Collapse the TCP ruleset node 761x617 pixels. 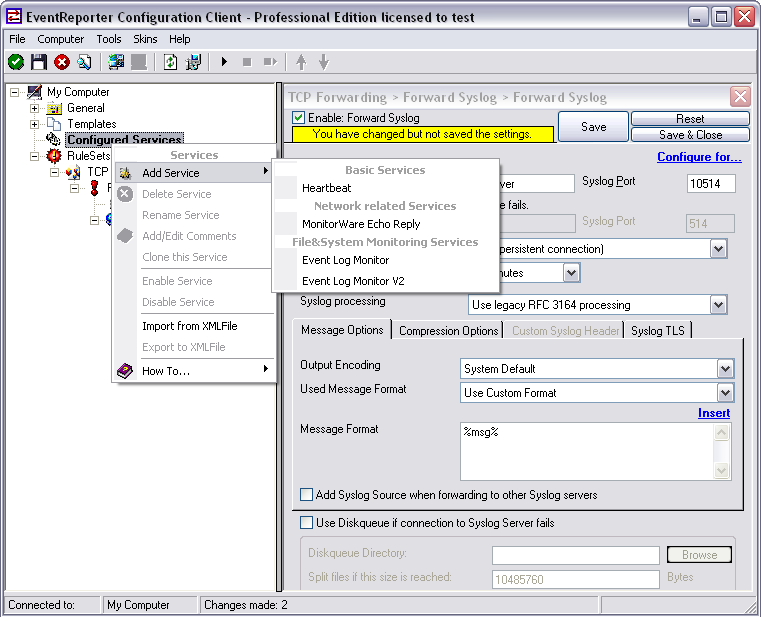(x=55, y=172)
